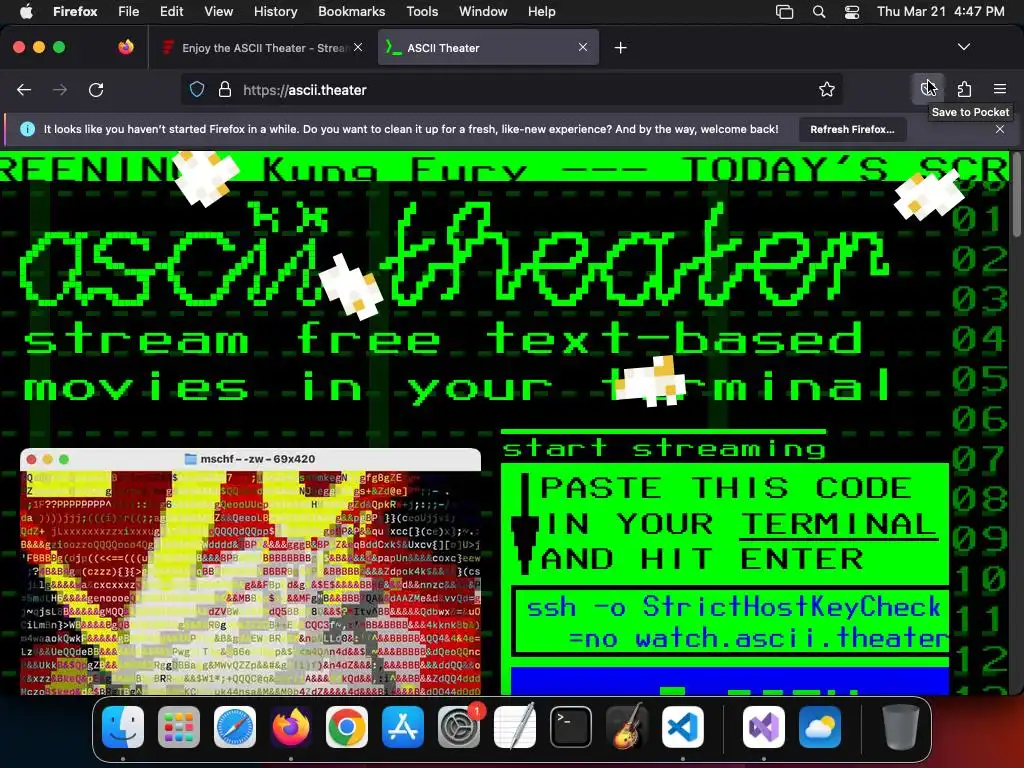The width and height of the screenshot is (1024, 768).
Task: Click the URL address field
Action: pyautogui.click(x=511, y=89)
